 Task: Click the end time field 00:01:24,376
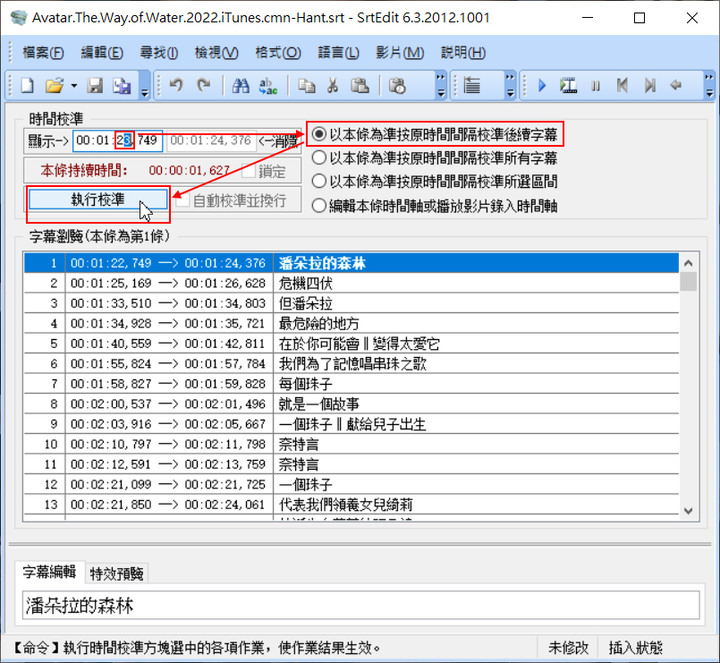(211, 140)
